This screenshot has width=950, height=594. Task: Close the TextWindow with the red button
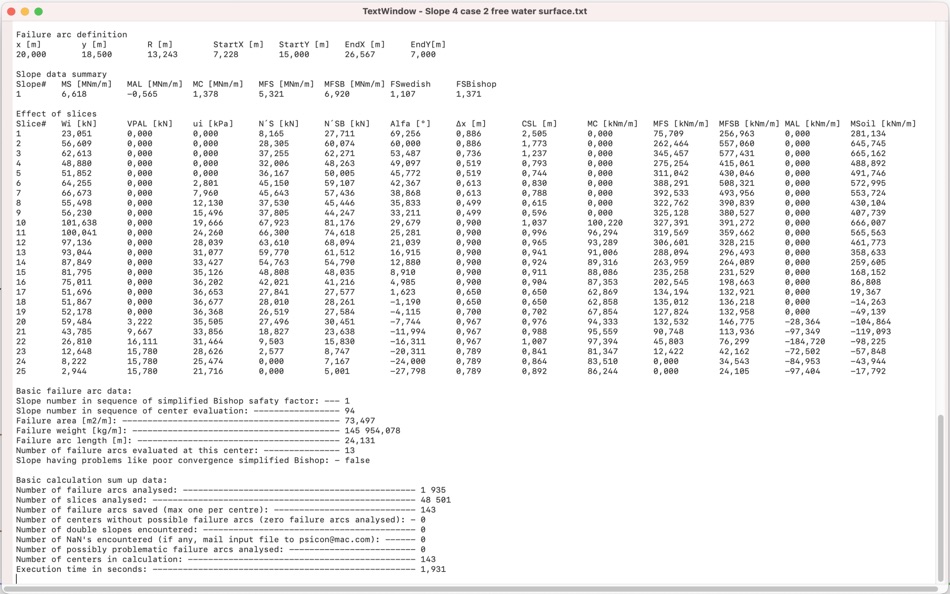coord(11,12)
